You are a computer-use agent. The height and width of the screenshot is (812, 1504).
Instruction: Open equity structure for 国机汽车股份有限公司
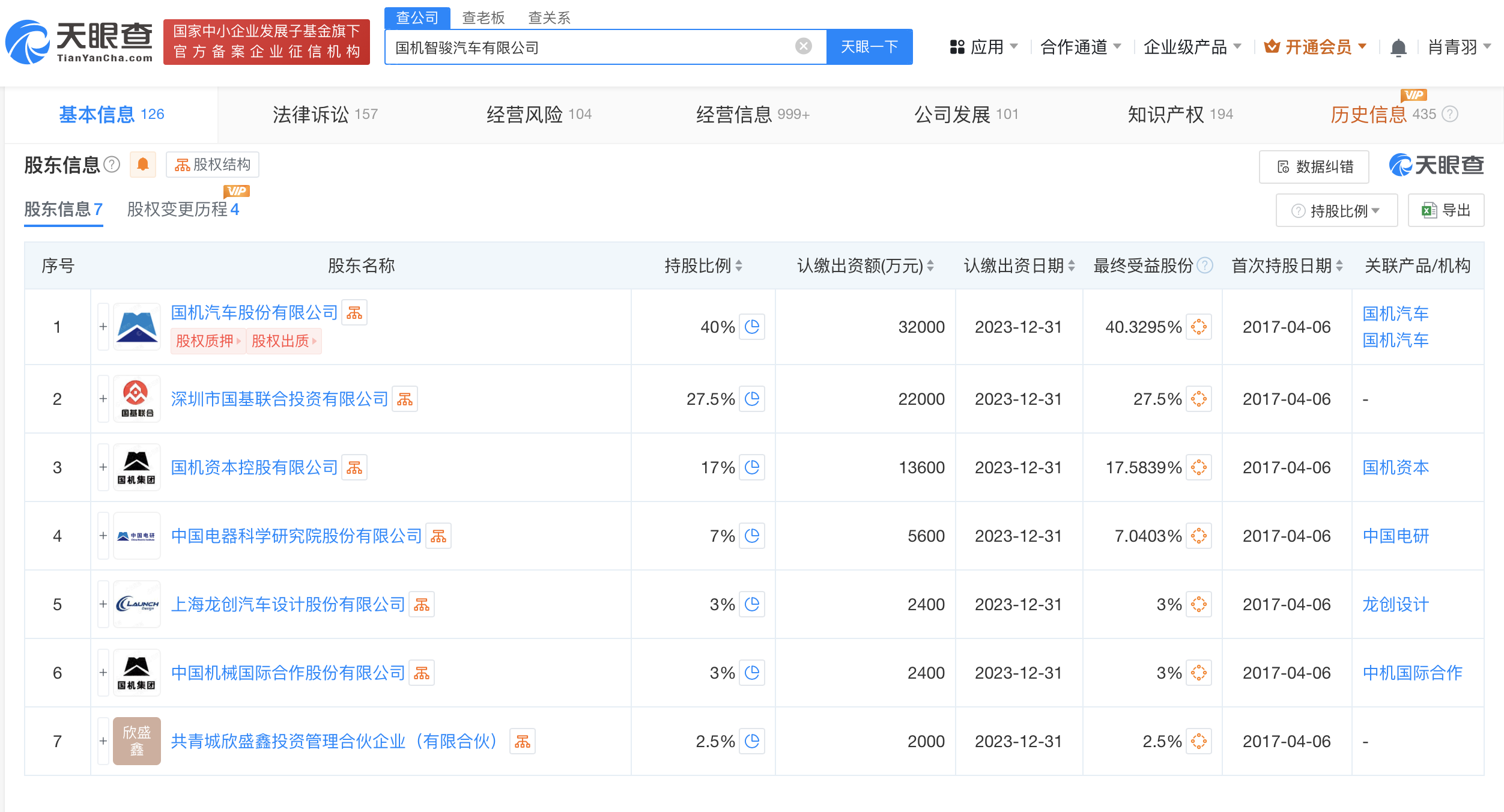[x=354, y=312]
